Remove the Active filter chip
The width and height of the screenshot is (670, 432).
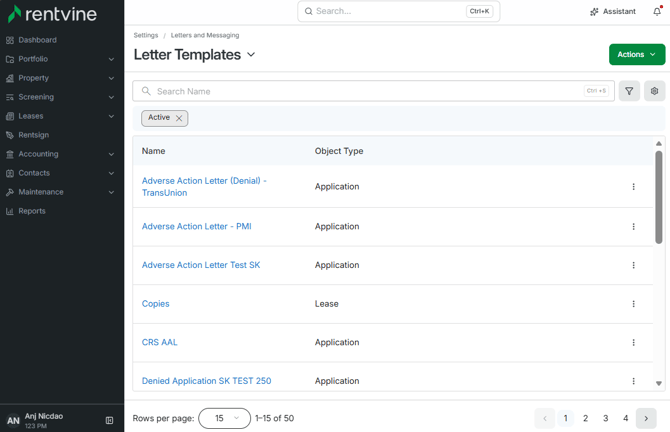coord(179,118)
